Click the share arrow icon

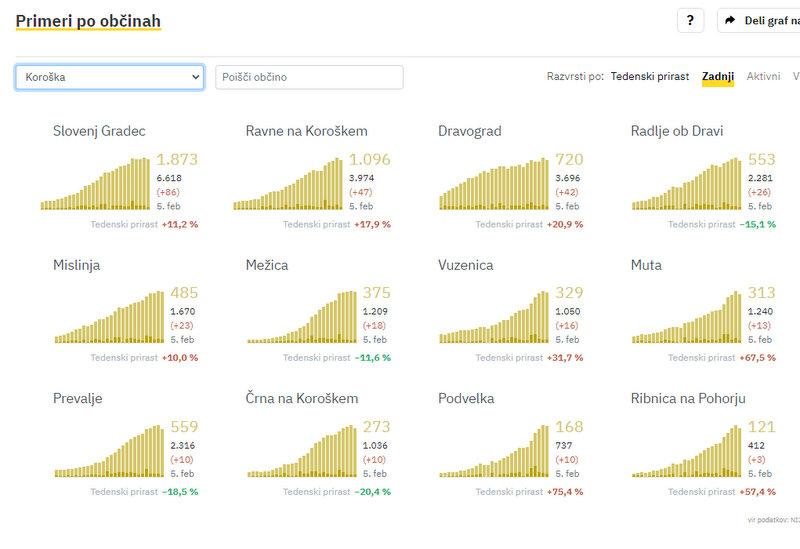(x=730, y=20)
